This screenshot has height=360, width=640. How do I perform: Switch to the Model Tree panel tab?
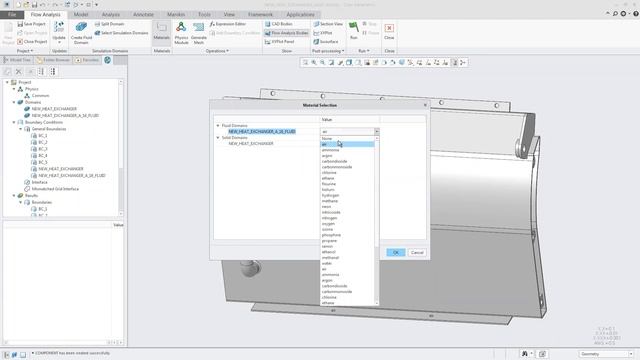pyautogui.click(x=18, y=60)
